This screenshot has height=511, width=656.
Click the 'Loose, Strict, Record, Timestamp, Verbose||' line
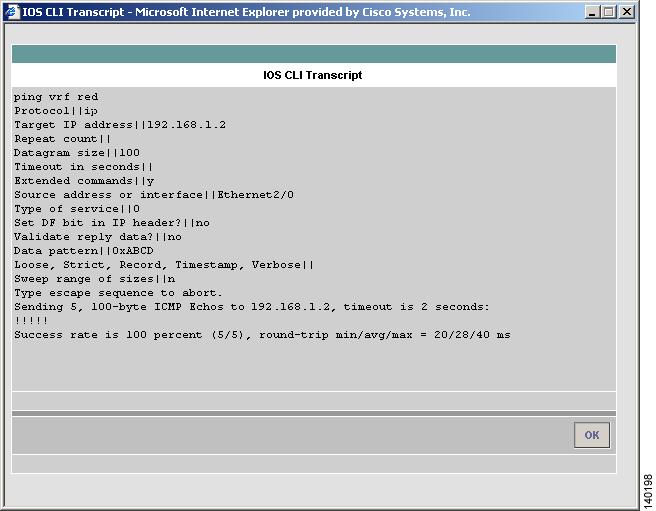164,265
